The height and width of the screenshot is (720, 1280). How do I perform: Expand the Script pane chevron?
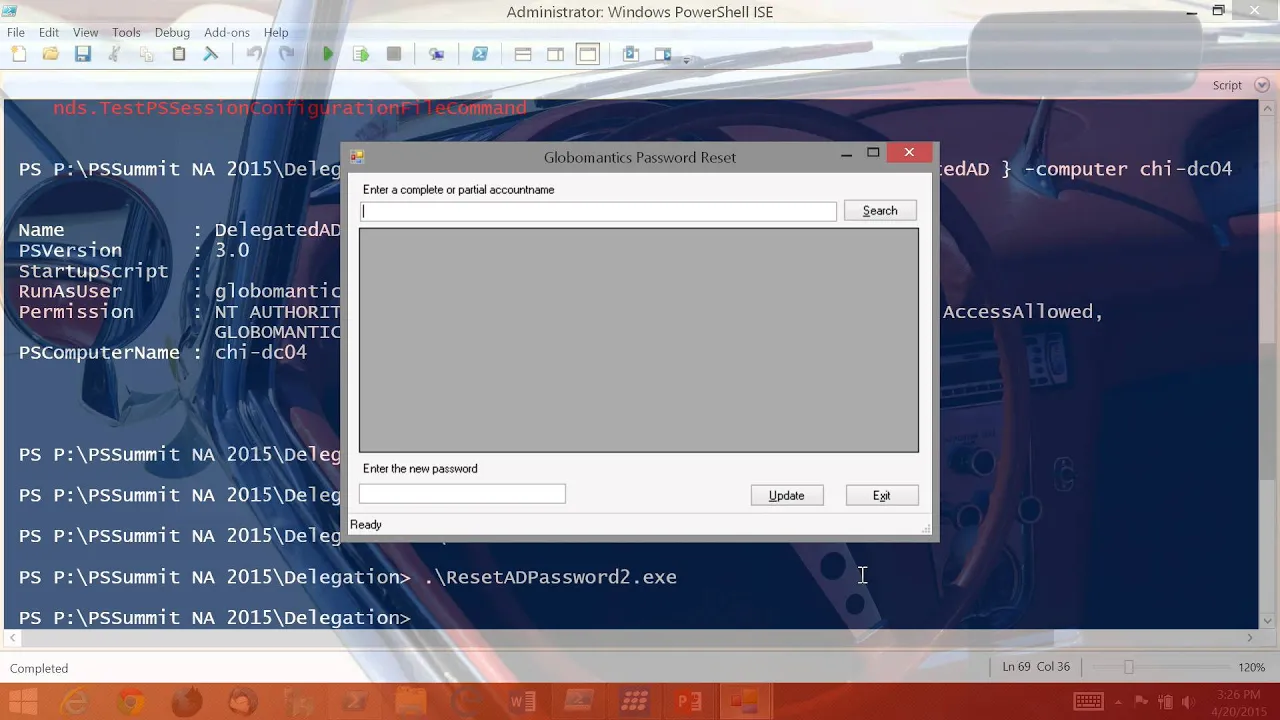(x=1263, y=85)
